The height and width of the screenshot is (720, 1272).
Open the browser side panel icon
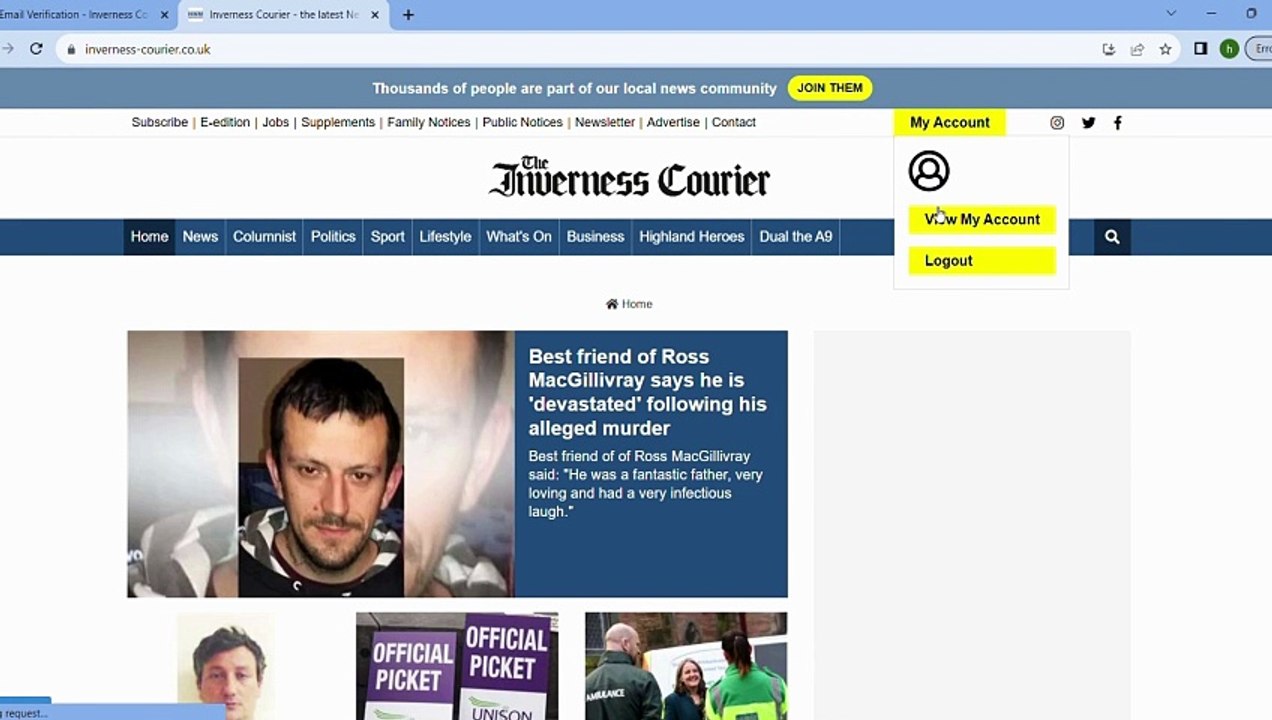pyautogui.click(x=1201, y=49)
